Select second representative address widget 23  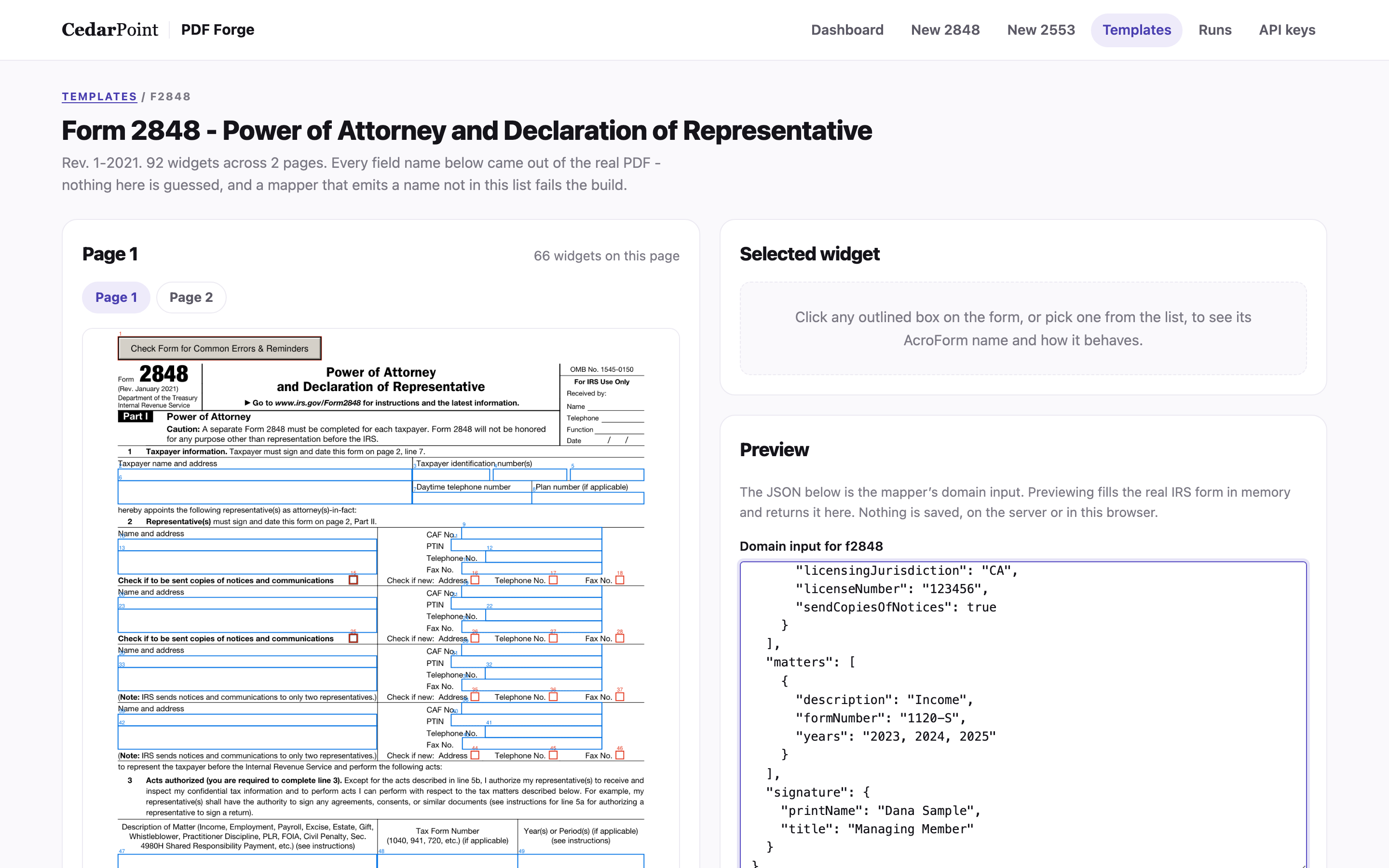(x=247, y=621)
